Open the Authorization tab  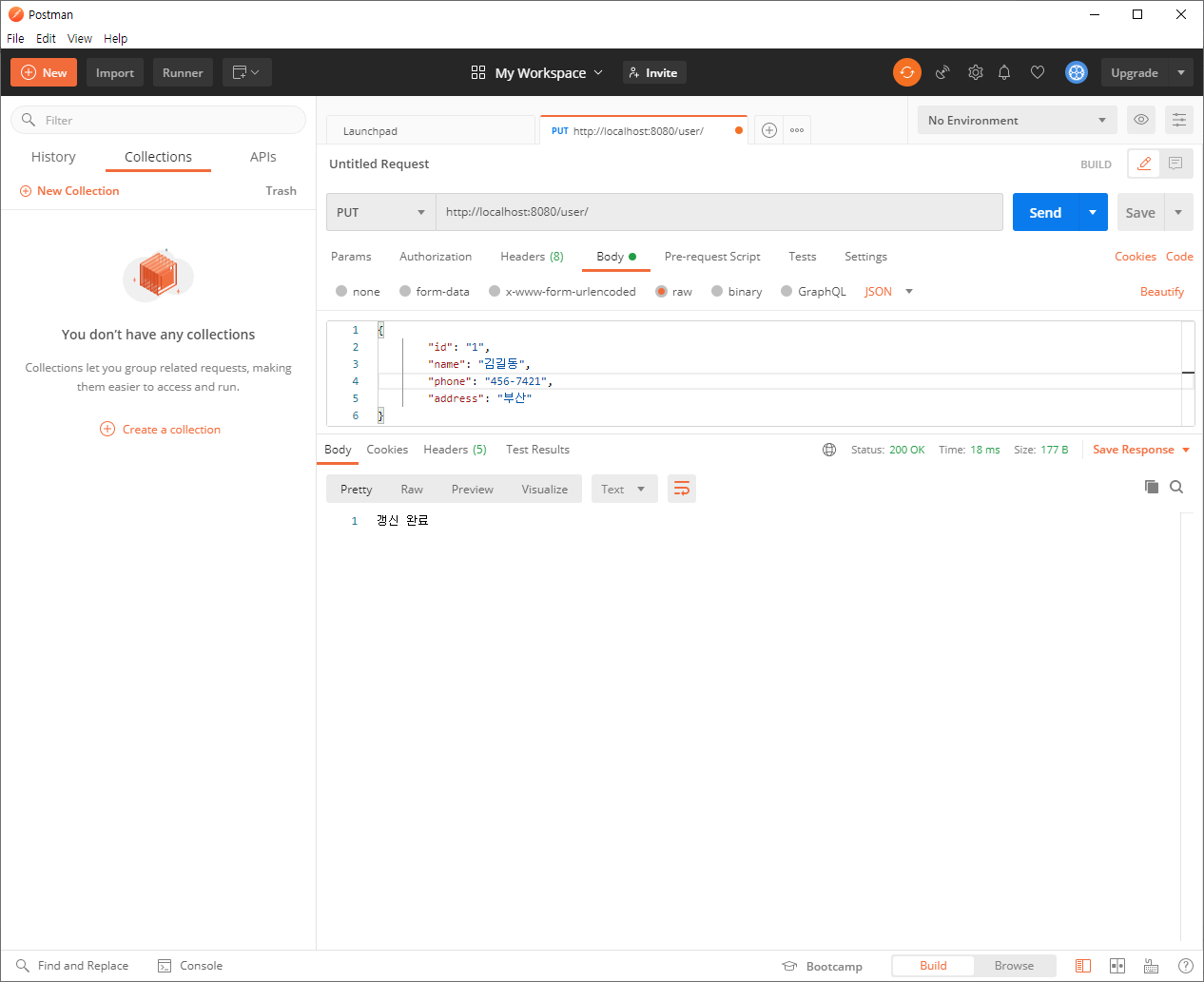pyautogui.click(x=436, y=257)
